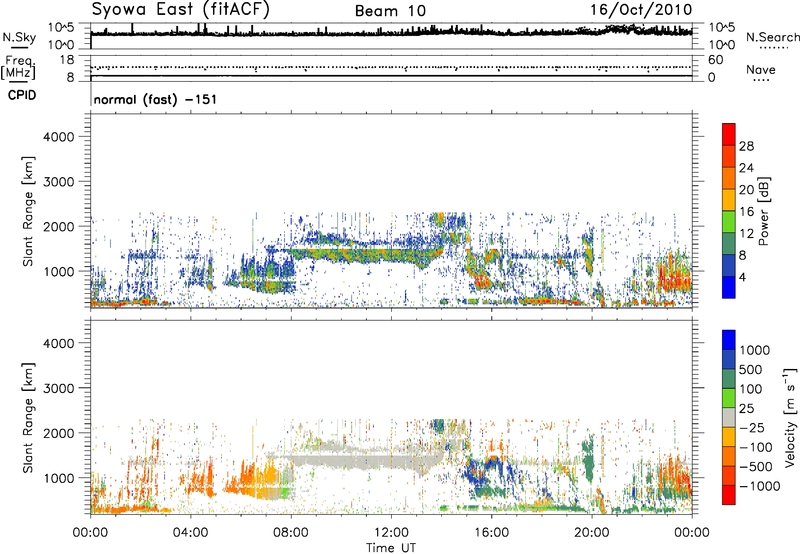Pick the bright blue top Velocity color segment
800x554 pixels.
click(x=729, y=340)
